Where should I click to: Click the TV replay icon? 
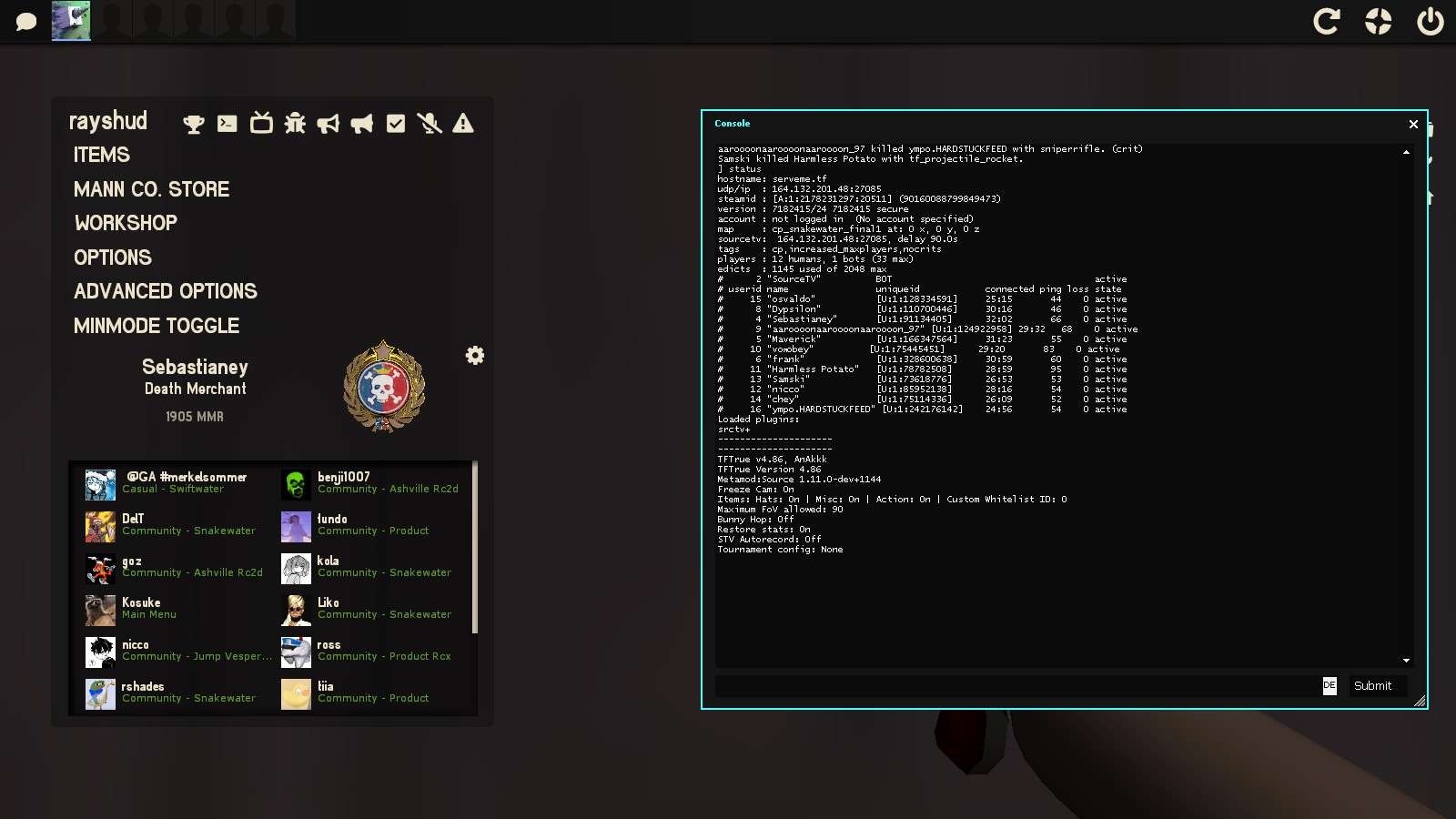[x=261, y=123]
